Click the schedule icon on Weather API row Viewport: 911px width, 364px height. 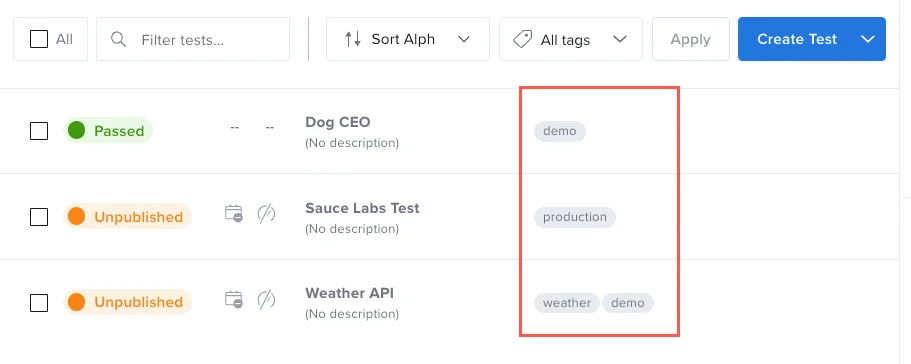(x=234, y=299)
